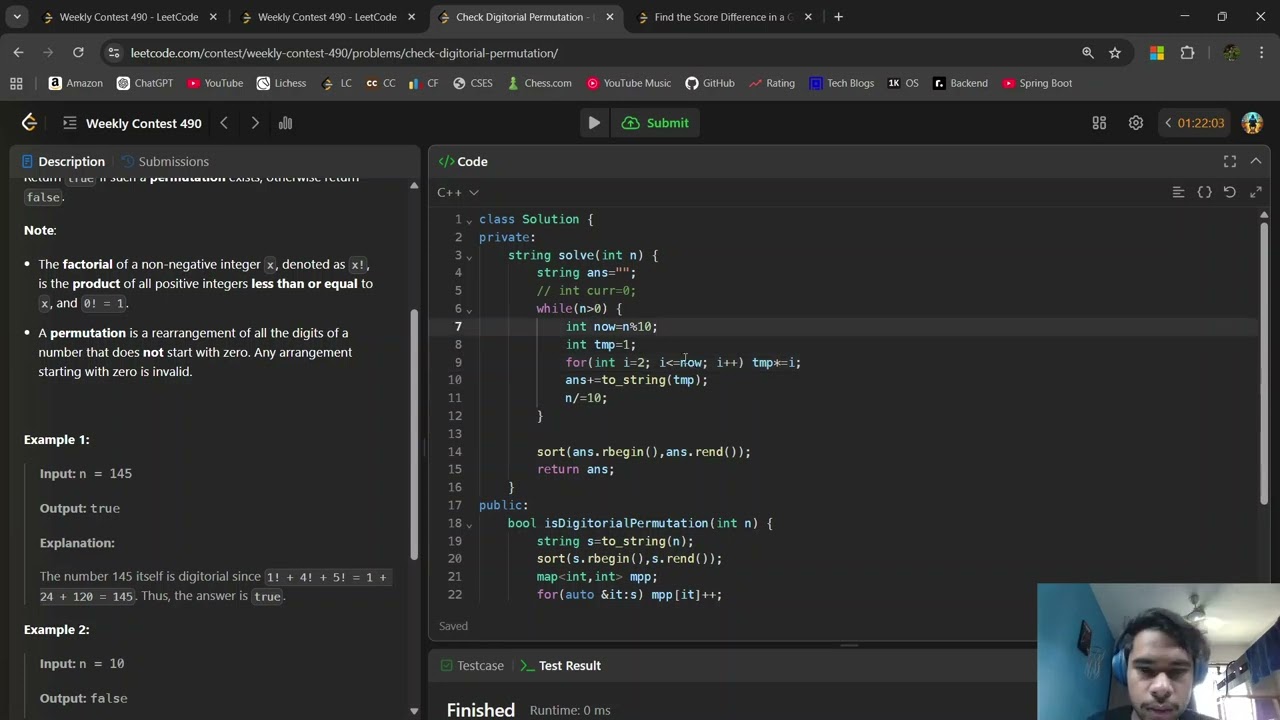This screenshot has height=720, width=1280.
Task: Click the description panel scroll up arrow
Action: point(414,185)
